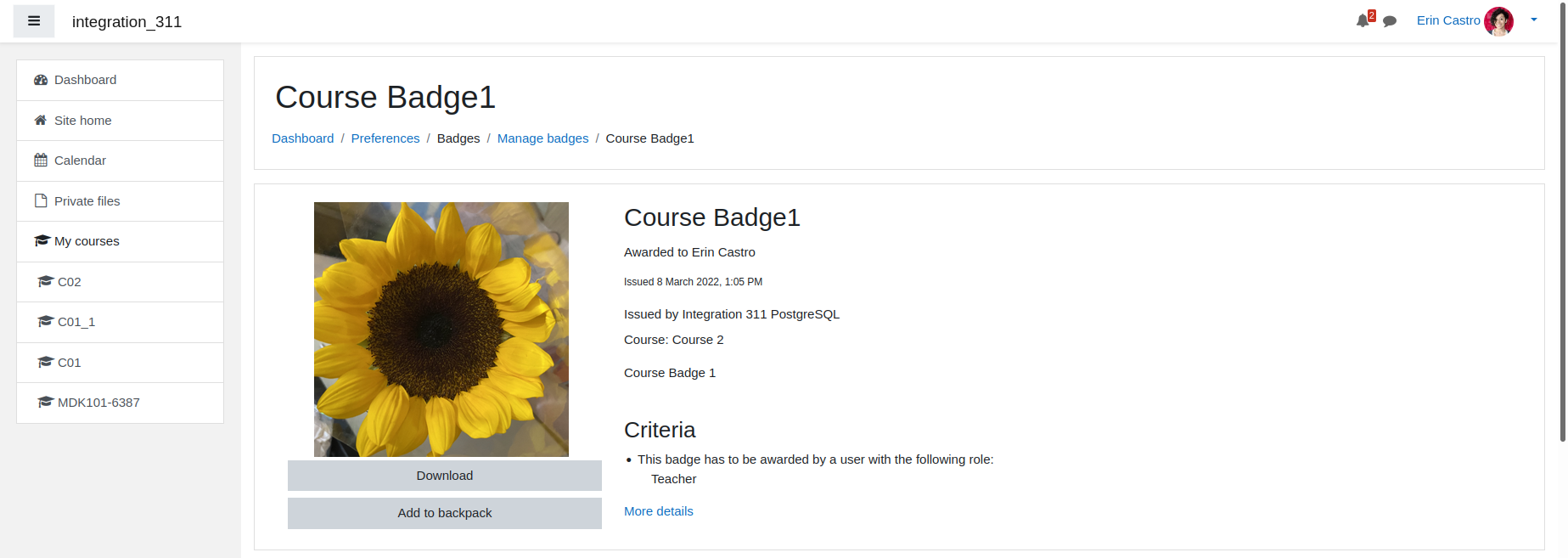
Task: Click the C01_1 course cap icon
Action: pyautogui.click(x=46, y=322)
